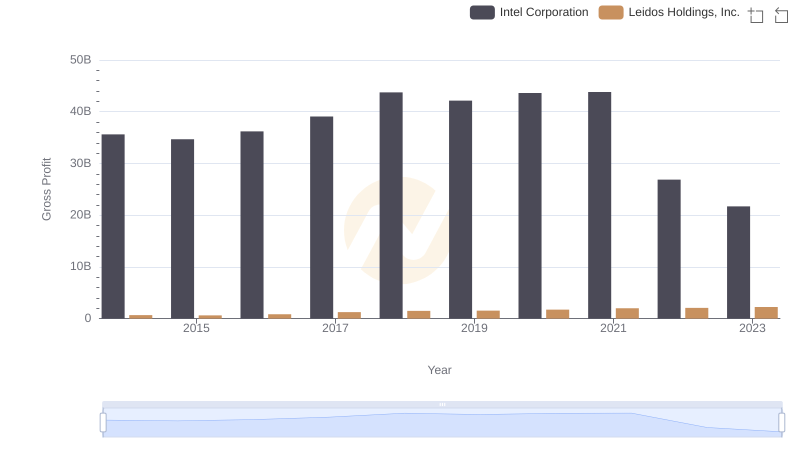Click the 10B y-axis label

pos(81,267)
